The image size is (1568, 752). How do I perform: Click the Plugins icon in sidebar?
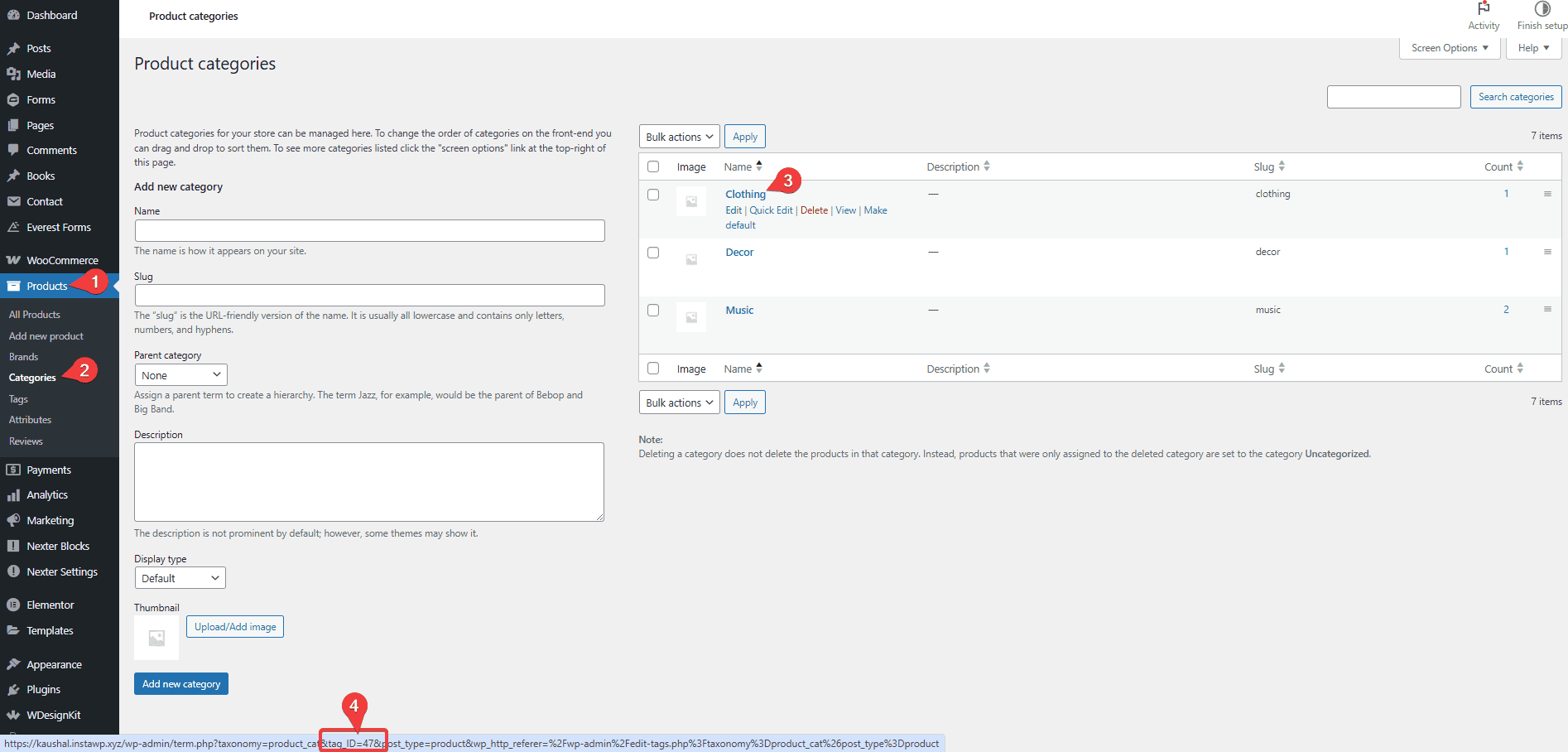[x=13, y=690]
